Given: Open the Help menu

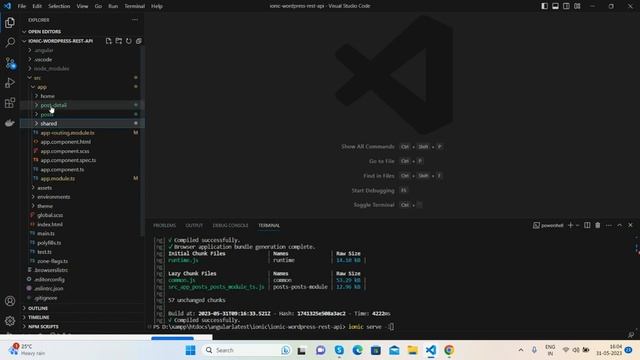Looking at the screenshot, I should click(x=157, y=6).
